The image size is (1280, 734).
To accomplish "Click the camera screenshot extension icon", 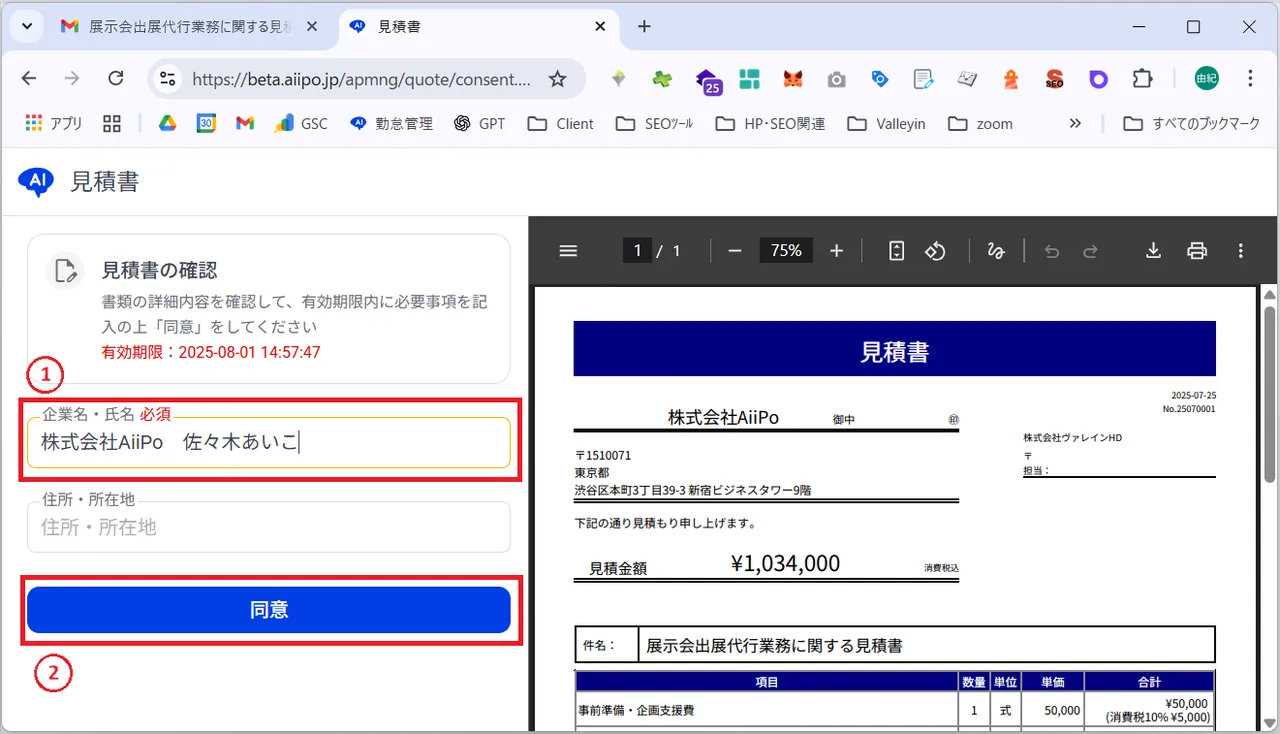I will click(836, 79).
